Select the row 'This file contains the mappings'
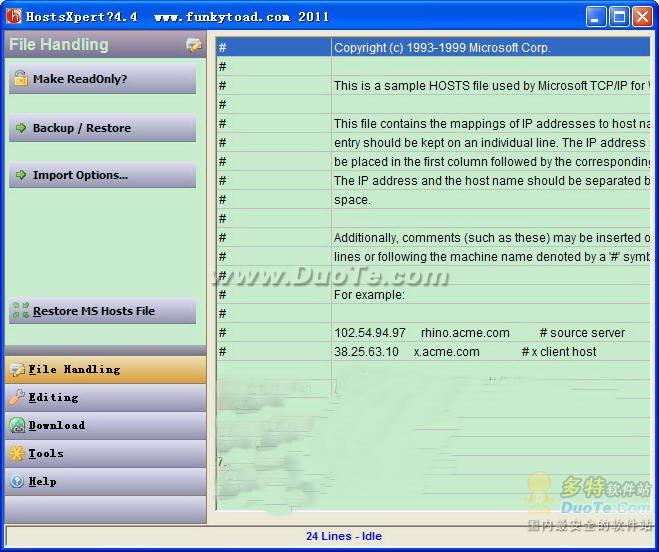 pos(433,124)
